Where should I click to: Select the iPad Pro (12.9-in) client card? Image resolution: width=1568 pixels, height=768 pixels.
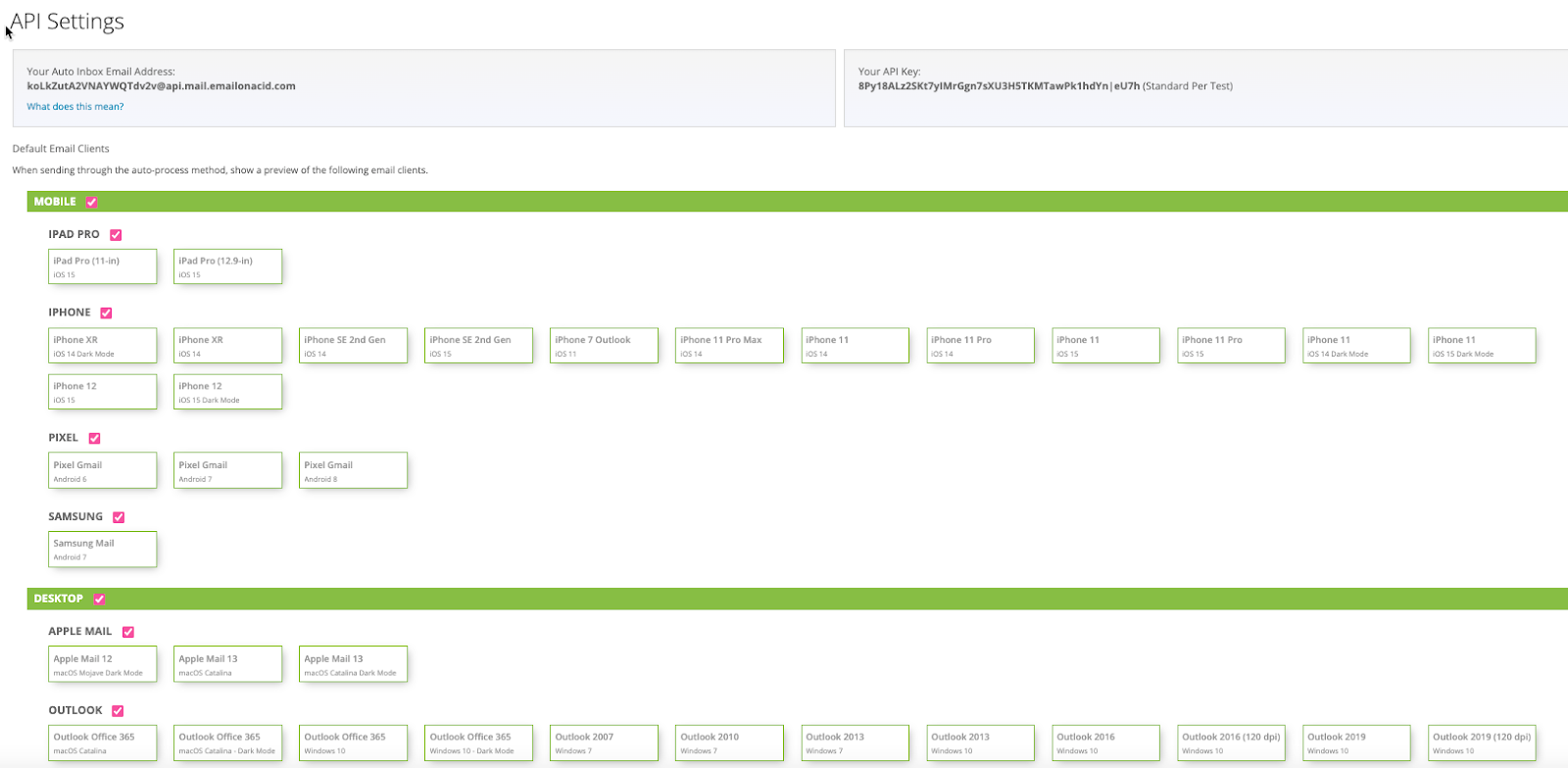tap(228, 266)
